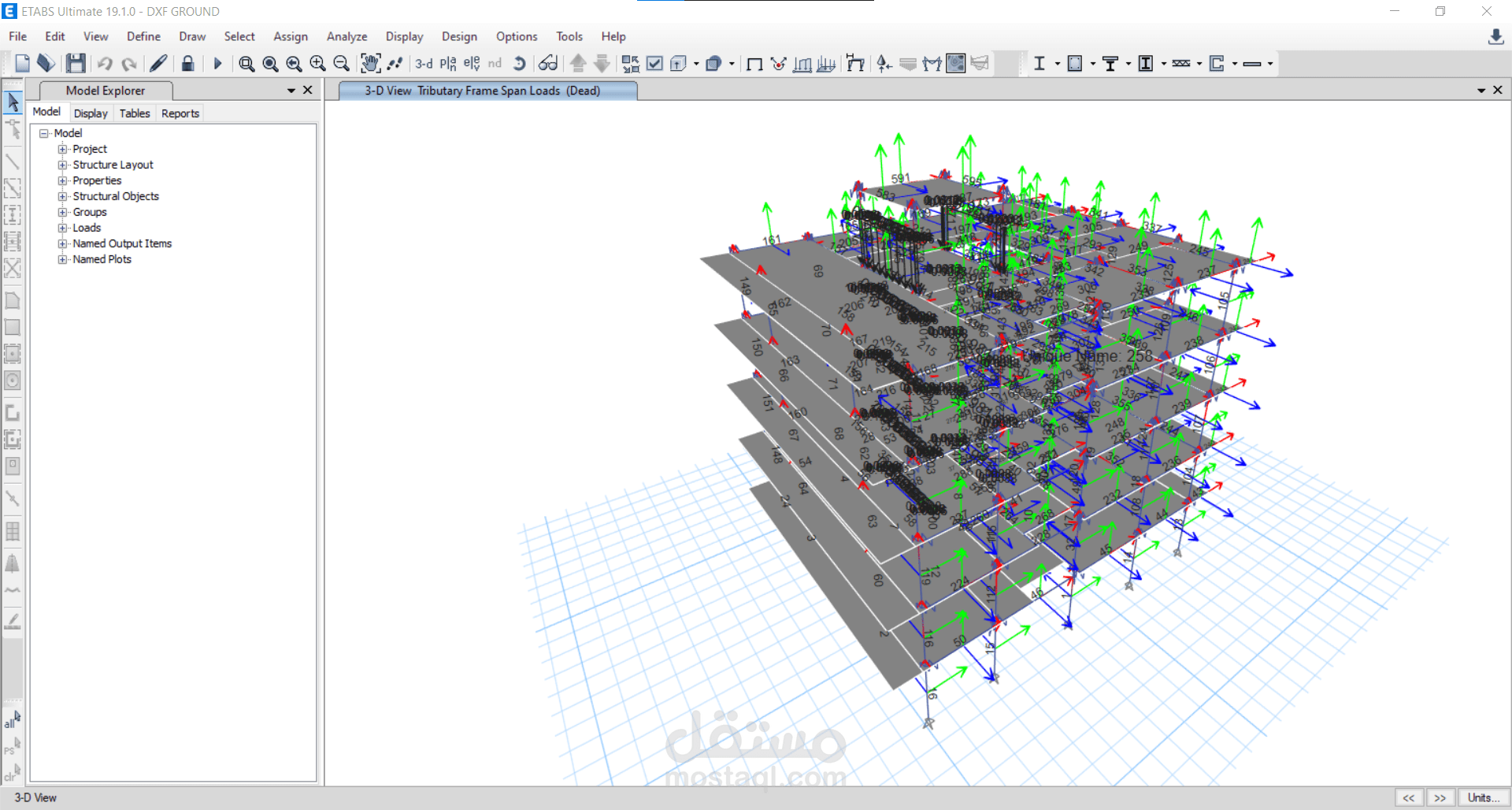Open the File menu
Image resolution: width=1512 pixels, height=810 pixels.
point(18,36)
